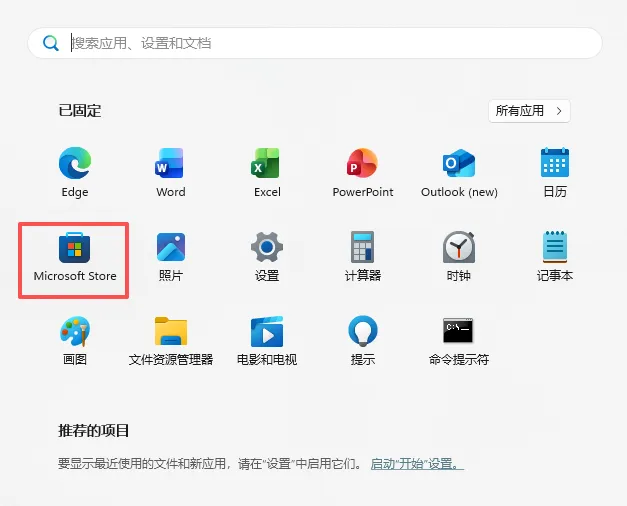Open 记事本 notepad
Screen dimensions: 627x506
[x=555, y=256]
